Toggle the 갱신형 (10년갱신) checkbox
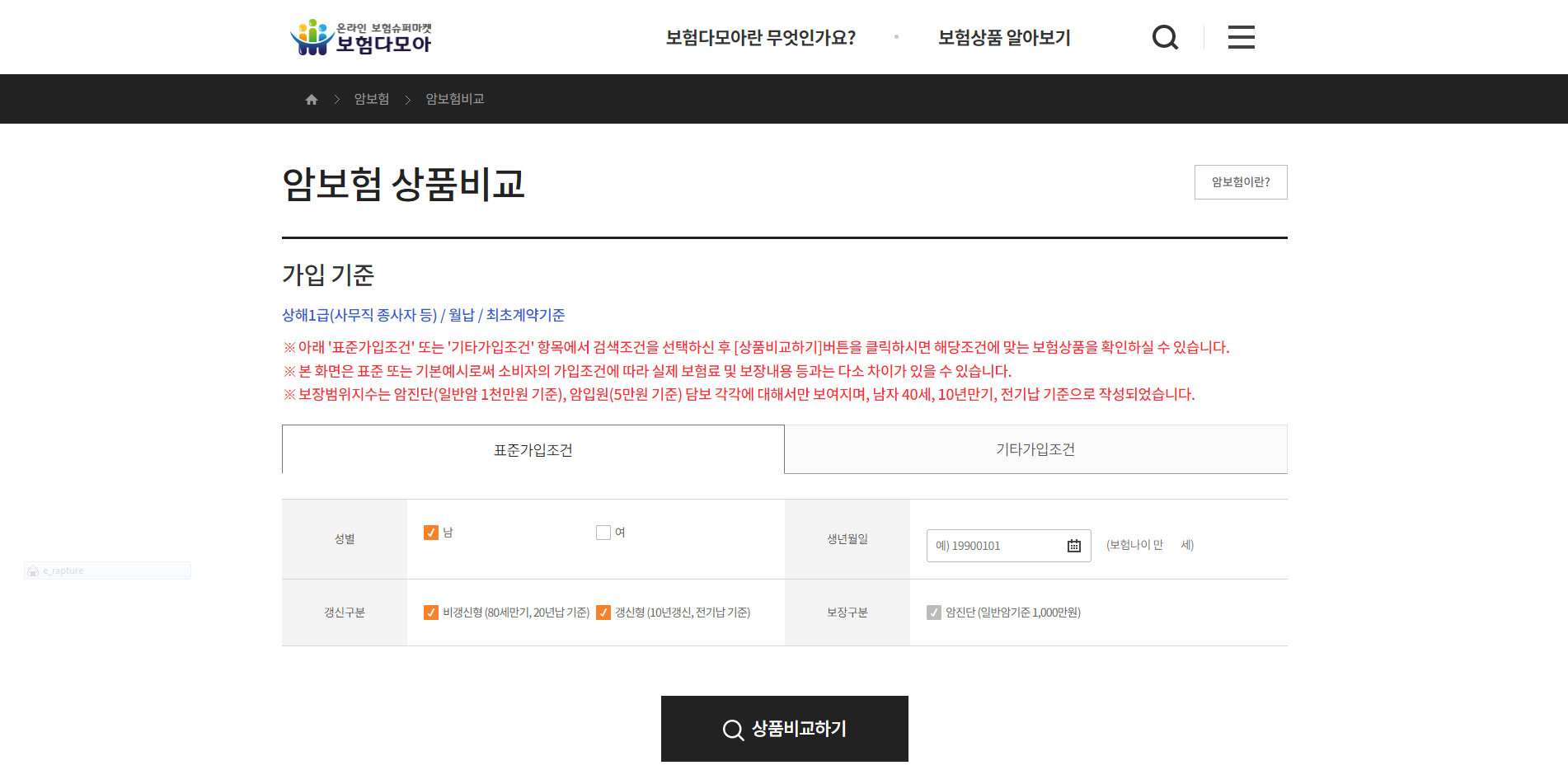This screenshot has width=1568, height=770. tap(603, 613)
